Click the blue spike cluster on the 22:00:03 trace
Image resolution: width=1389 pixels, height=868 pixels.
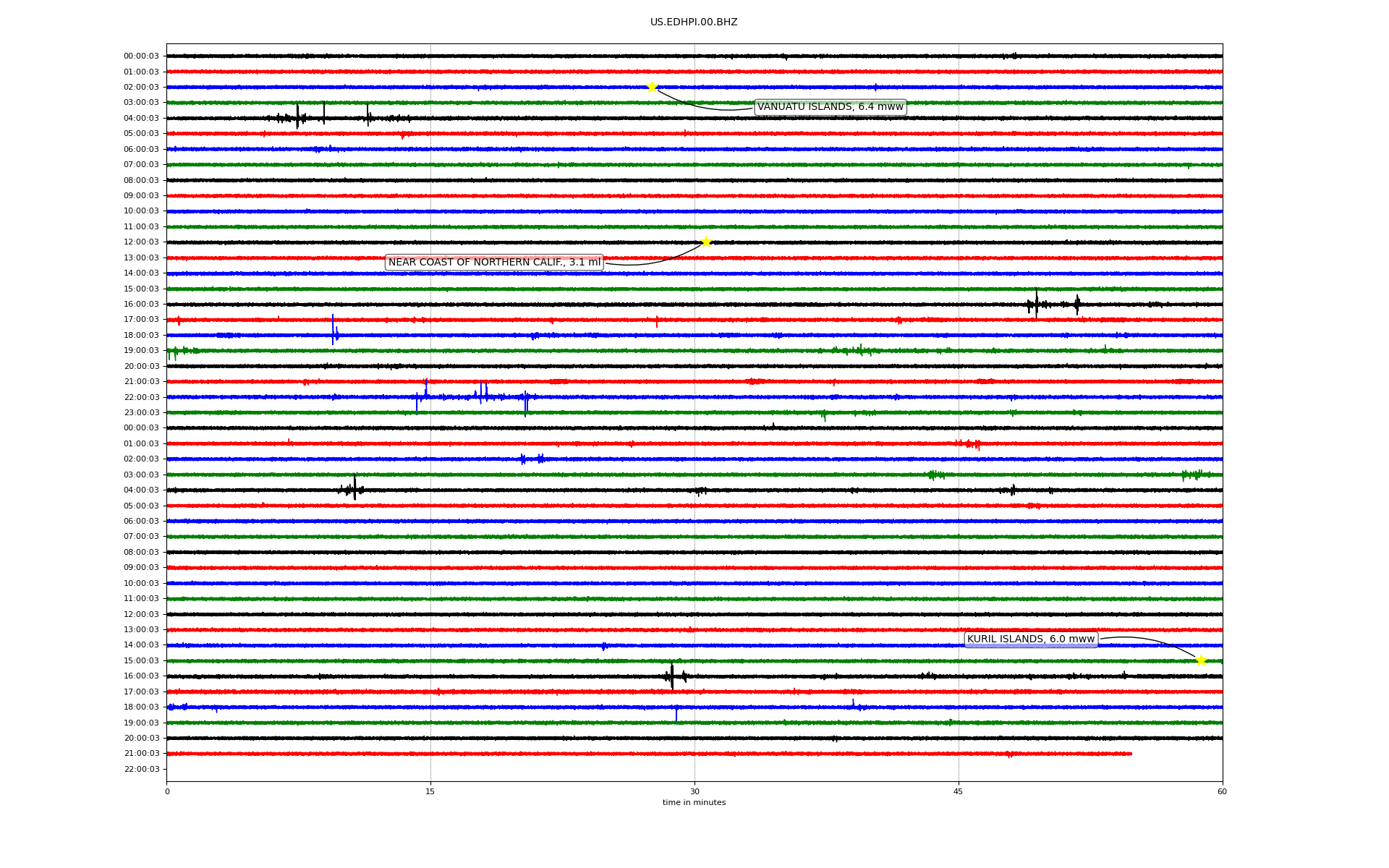[482, 395]
